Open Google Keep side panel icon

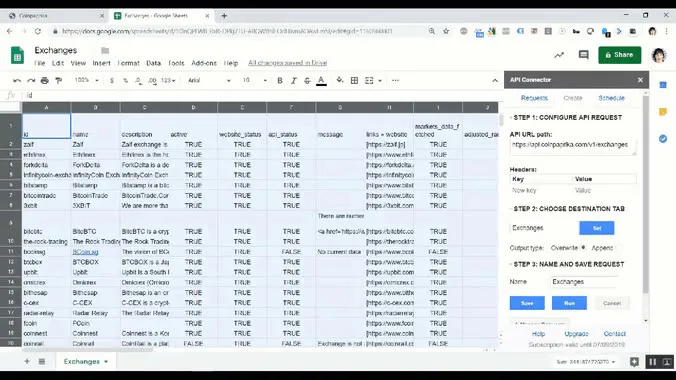[x=663, y=112]
